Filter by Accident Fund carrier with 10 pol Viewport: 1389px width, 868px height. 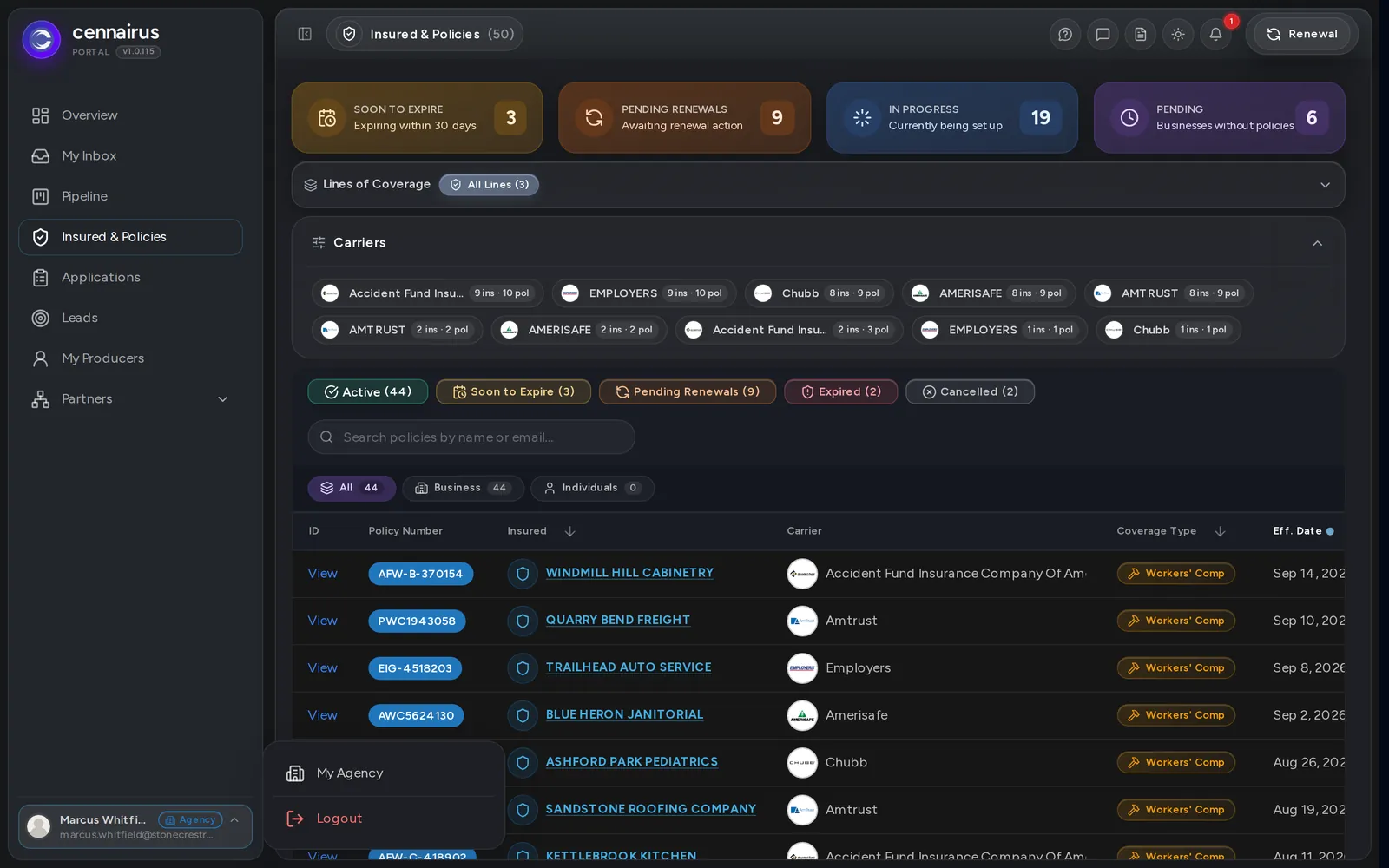(x=427, y=293)
